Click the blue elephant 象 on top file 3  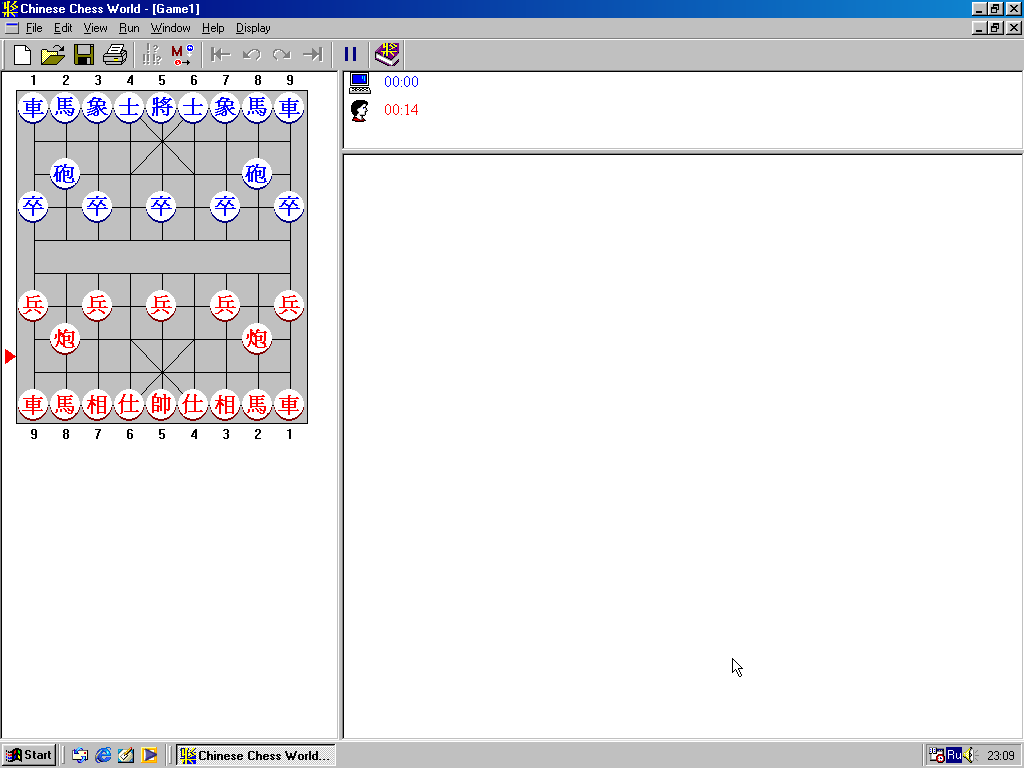[x=97, y=107]
